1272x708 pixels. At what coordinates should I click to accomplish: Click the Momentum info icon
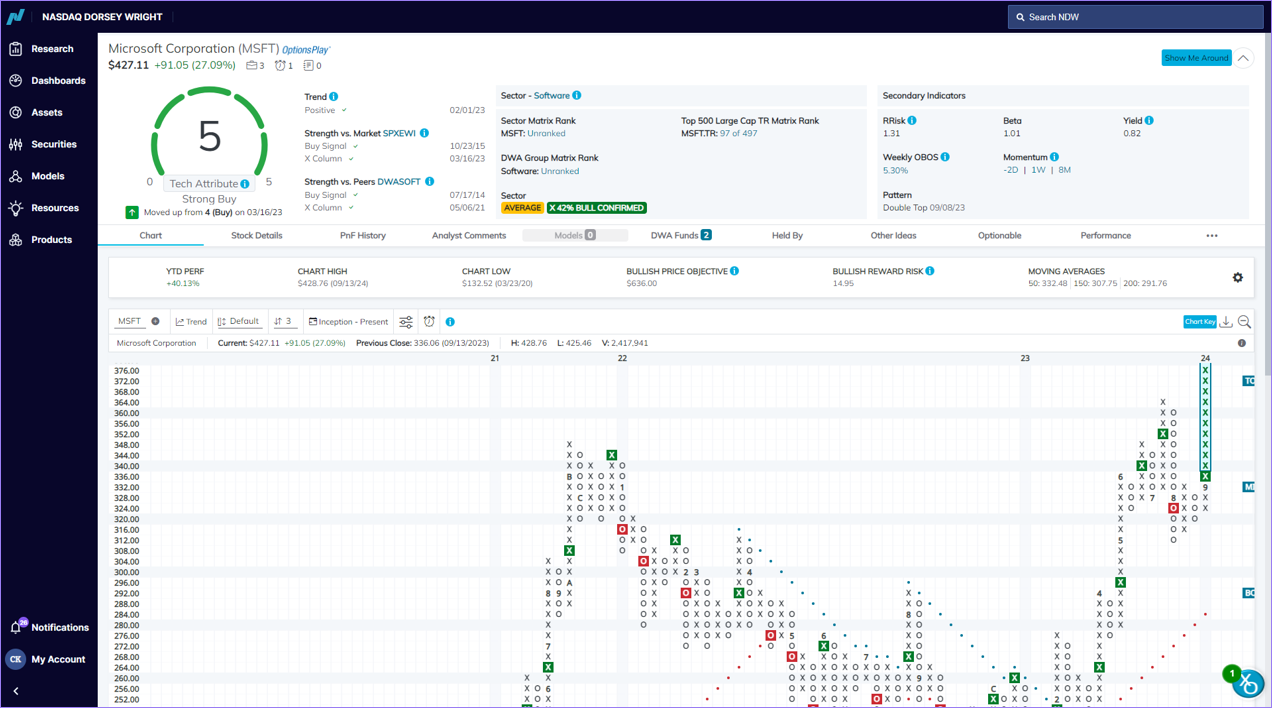tap(1055, 157)
